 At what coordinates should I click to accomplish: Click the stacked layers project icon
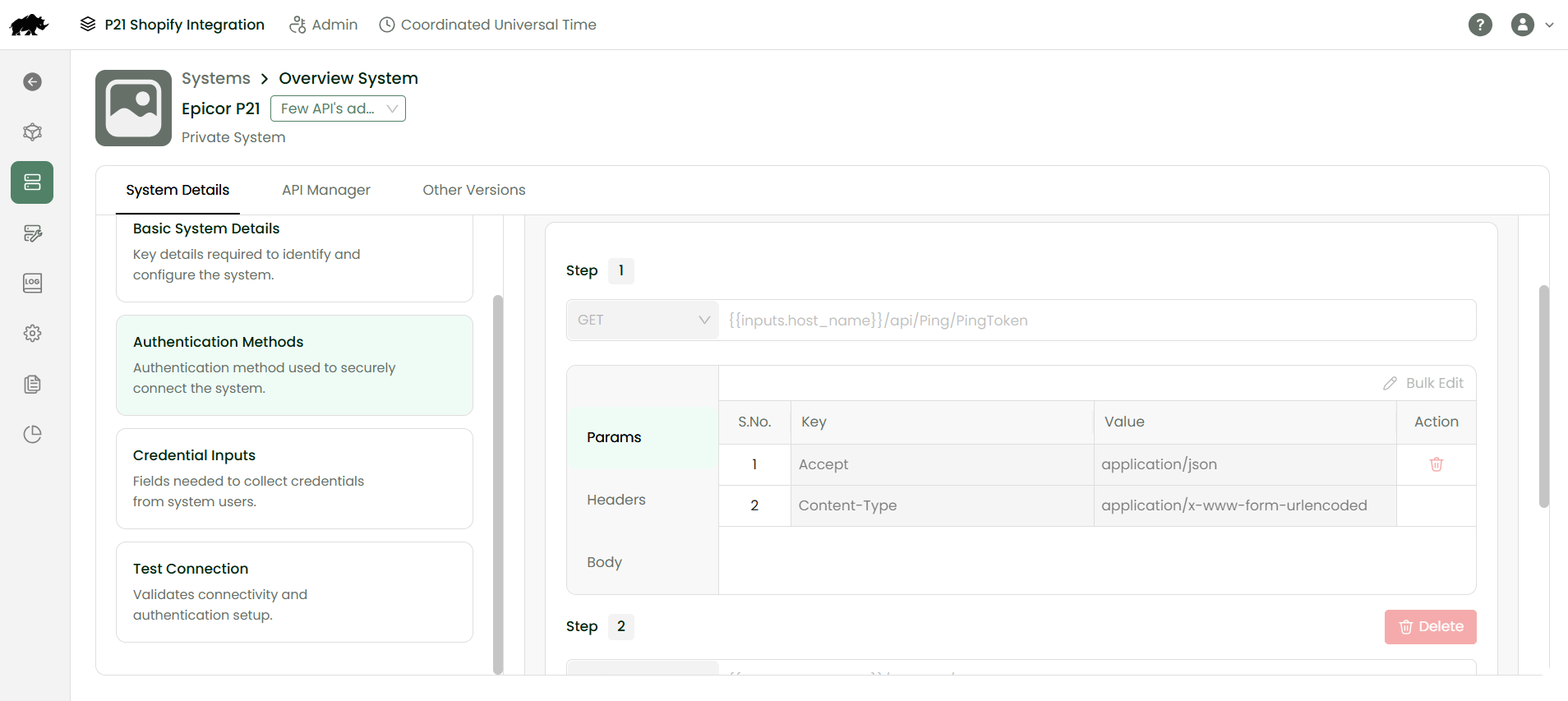88,24
